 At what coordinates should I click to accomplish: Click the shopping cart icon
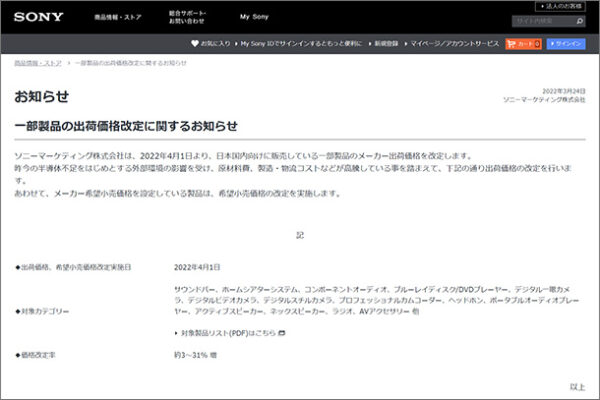[512, 44]
